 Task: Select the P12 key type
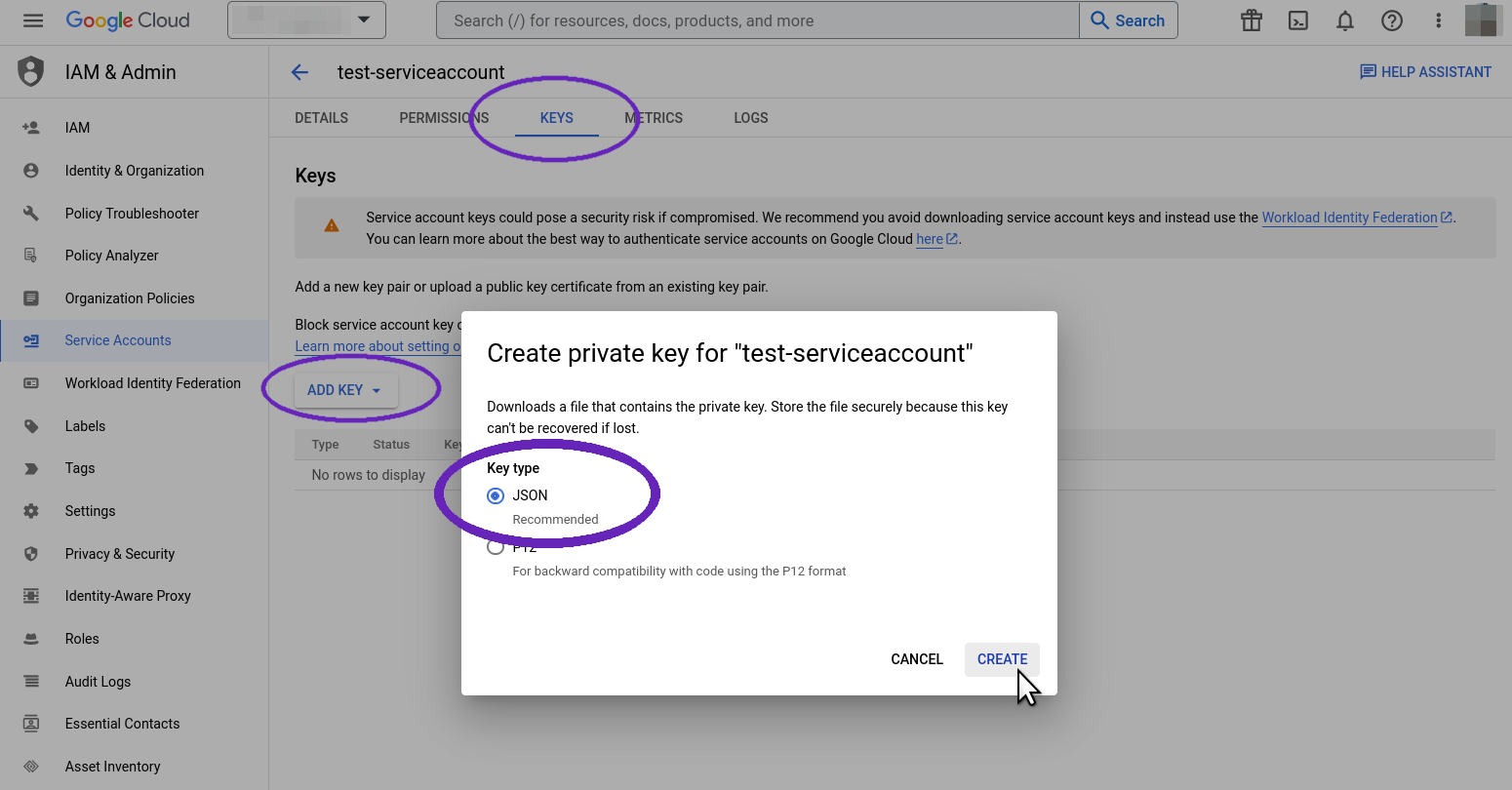pyautogui.click(x=495, y=546)
